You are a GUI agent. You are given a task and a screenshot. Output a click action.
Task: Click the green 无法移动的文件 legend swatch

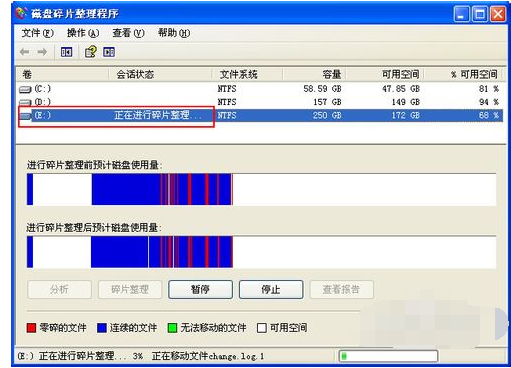(x=172, y=328)
